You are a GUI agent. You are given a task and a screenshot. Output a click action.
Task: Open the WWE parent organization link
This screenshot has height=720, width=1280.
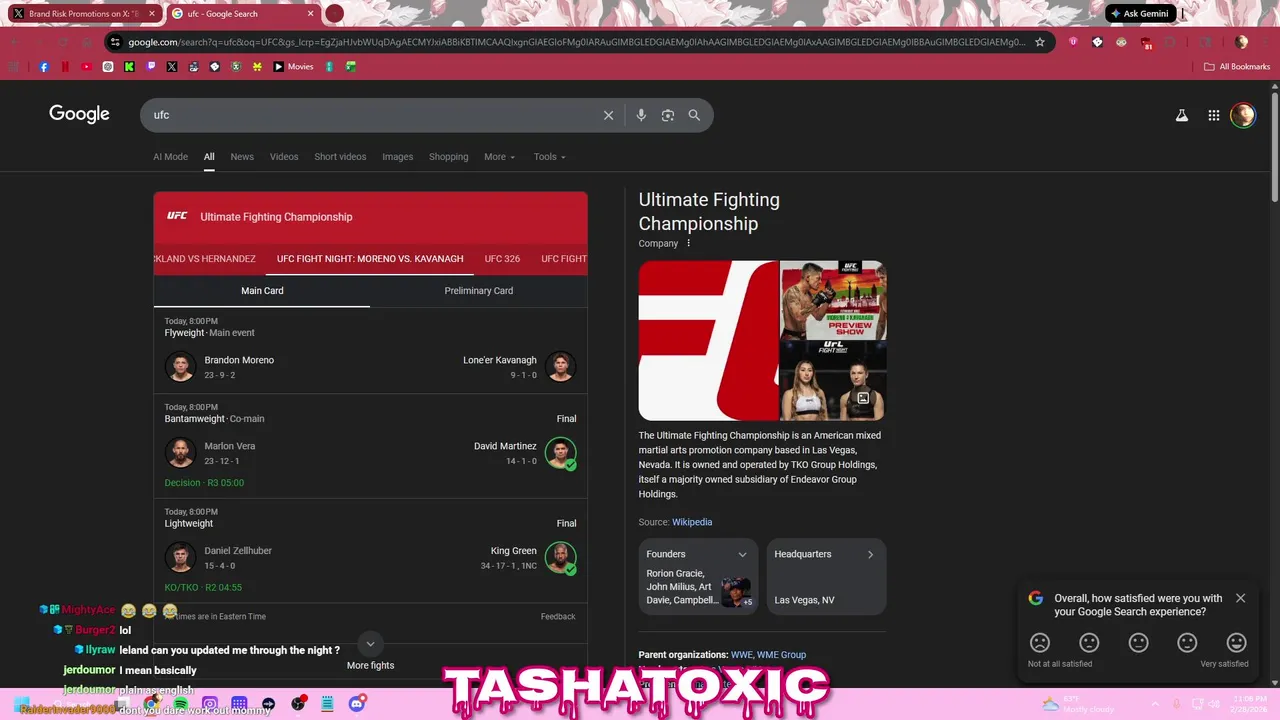741,655
